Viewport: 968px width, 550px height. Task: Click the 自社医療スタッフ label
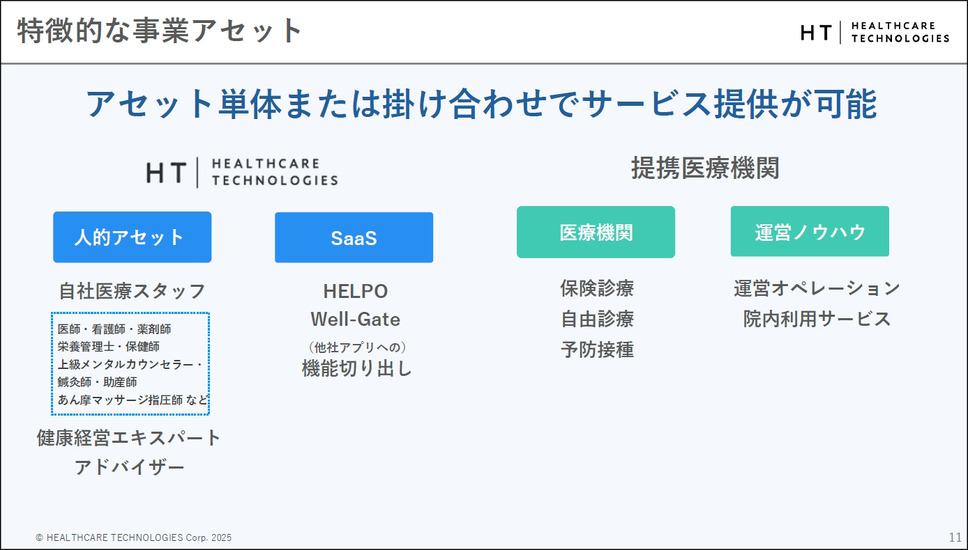click(x=132, y=291)
